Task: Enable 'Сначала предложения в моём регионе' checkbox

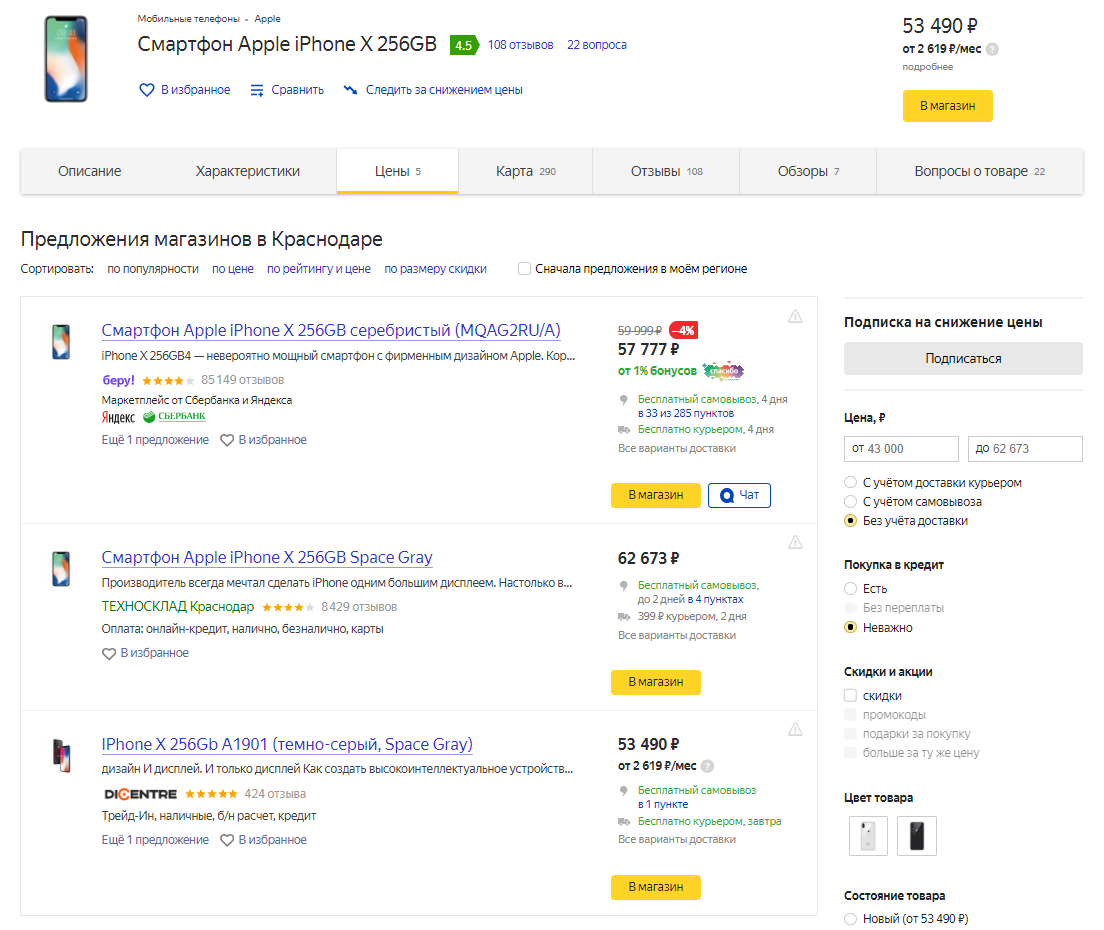Action: point(525,269)
